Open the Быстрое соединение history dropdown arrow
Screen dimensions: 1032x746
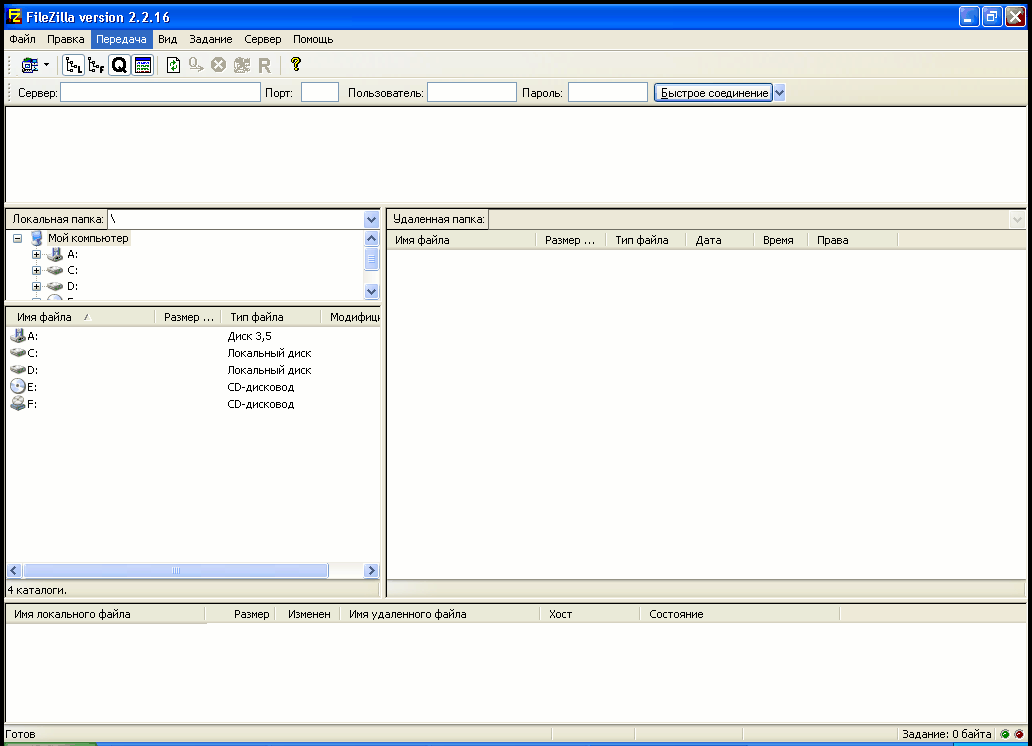(x=779, y=93)
